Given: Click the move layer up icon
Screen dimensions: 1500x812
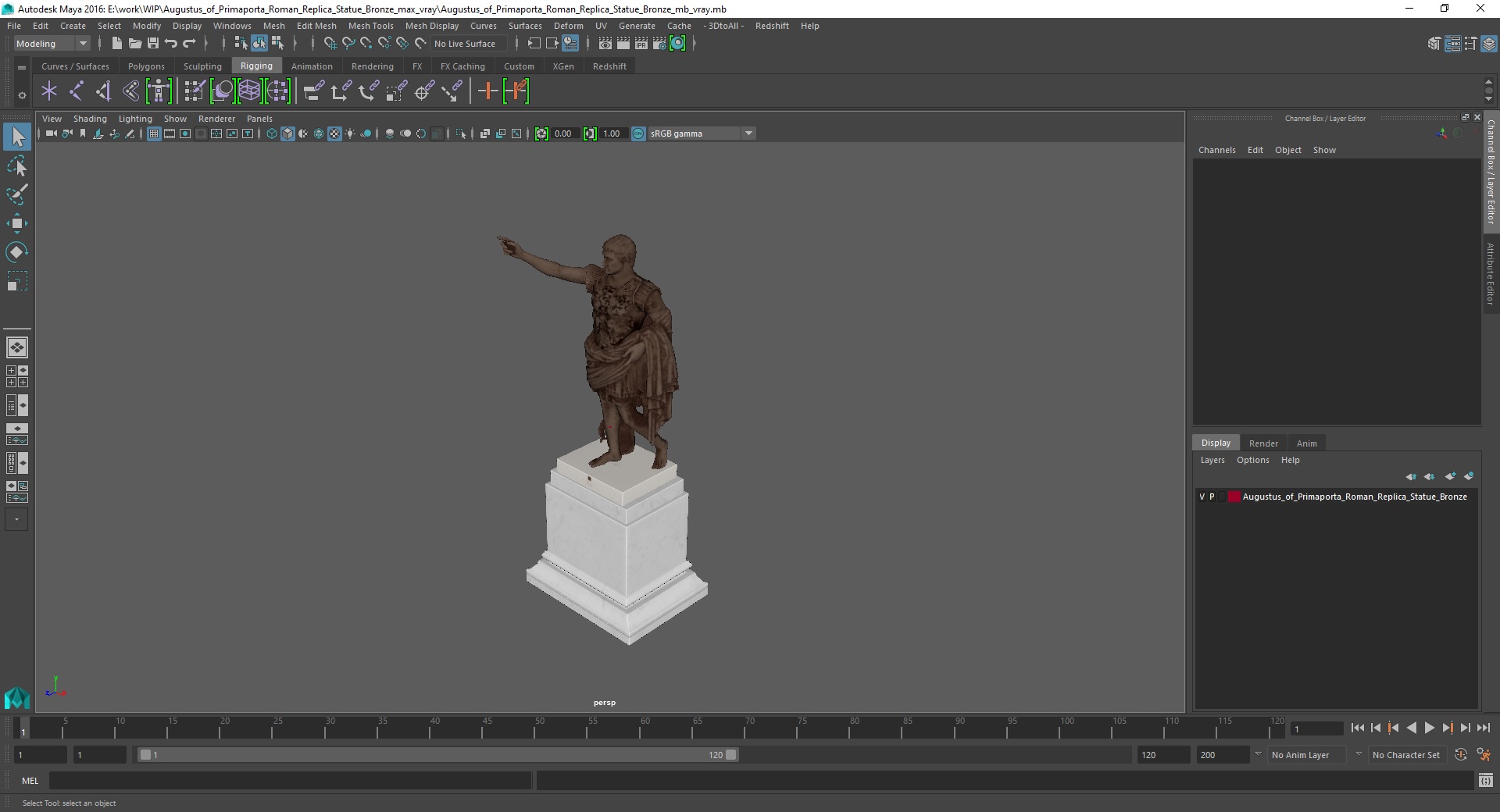Looking at the screenshot, I should point(1411,476).
